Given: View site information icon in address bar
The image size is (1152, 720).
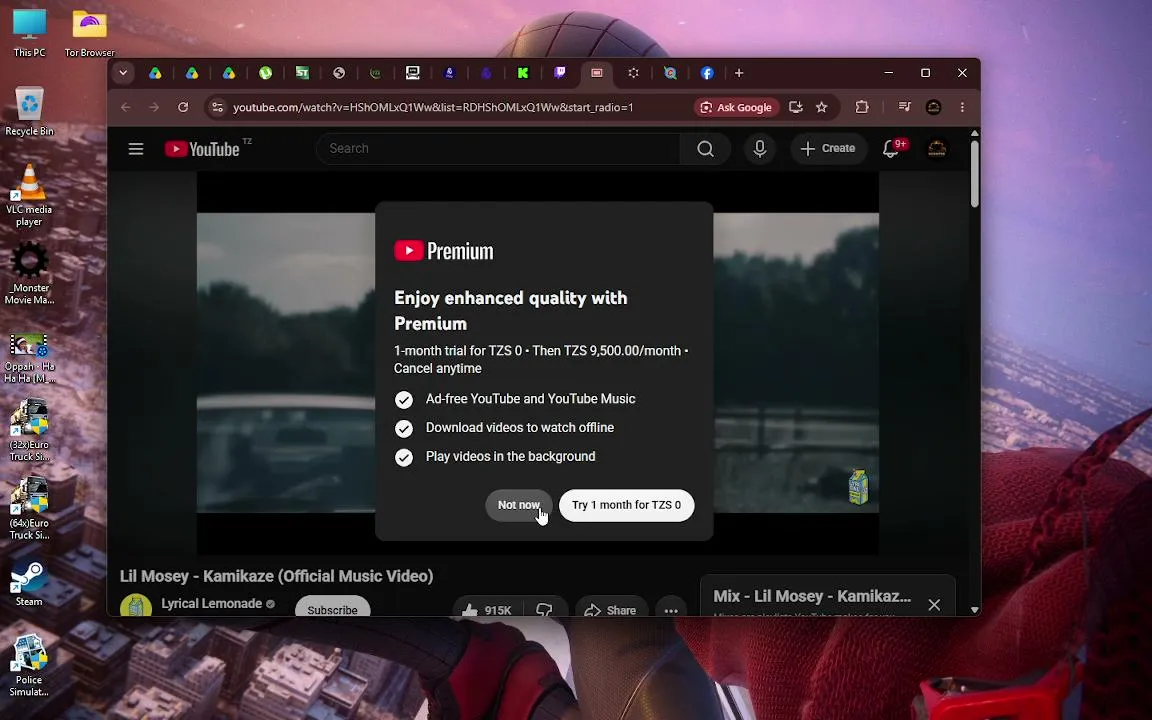Looking at the screenshot, I should tap(217, 107).
